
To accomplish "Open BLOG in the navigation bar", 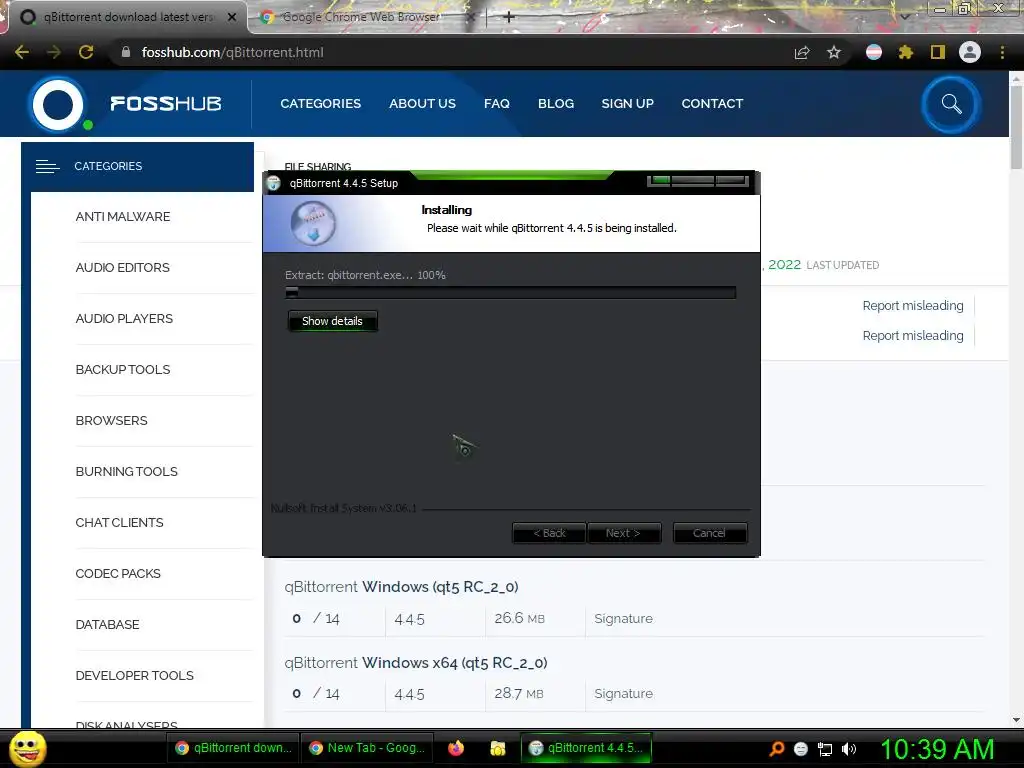I will (556, 104).
